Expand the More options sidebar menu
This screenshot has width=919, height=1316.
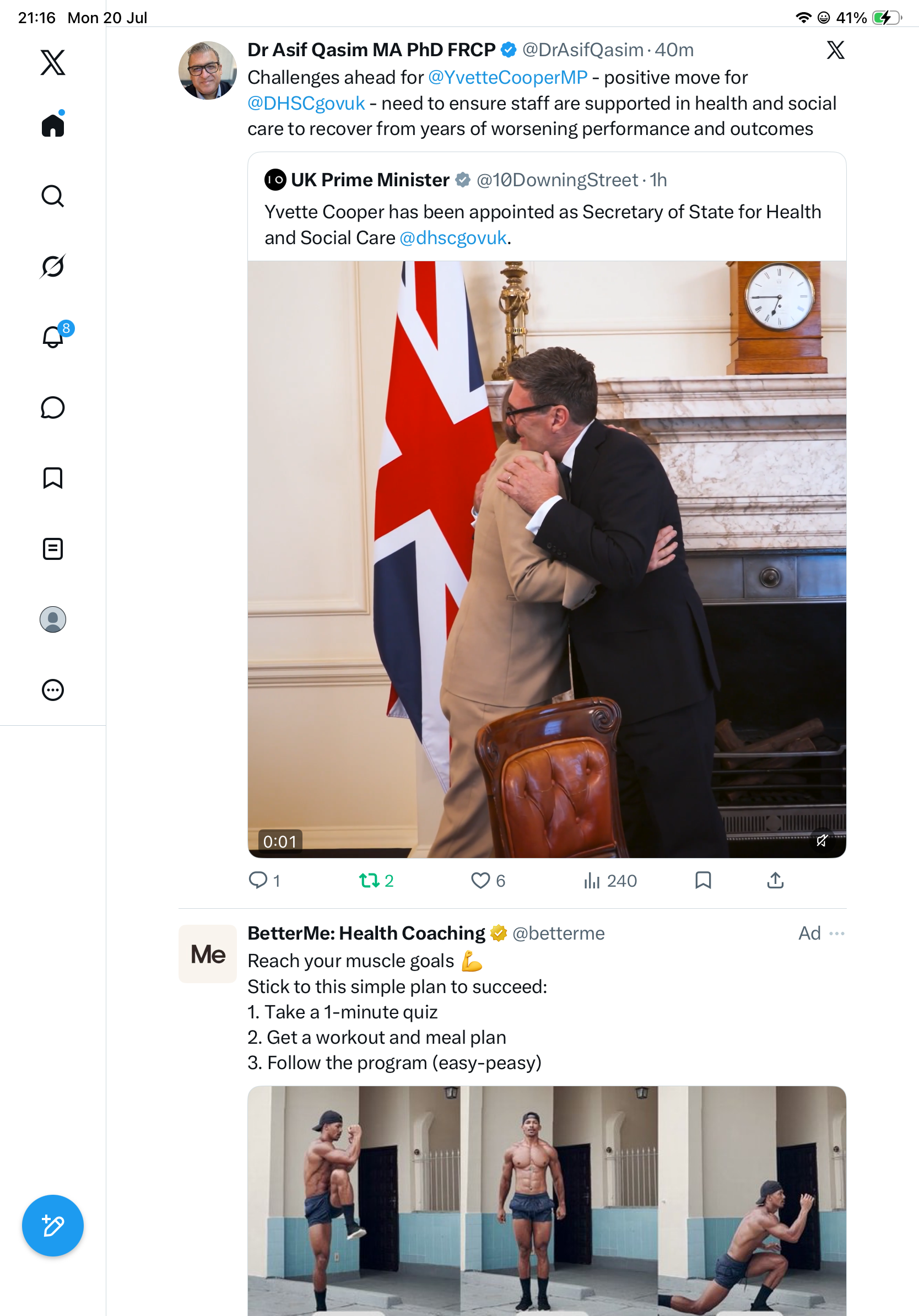tap(53, 690)
